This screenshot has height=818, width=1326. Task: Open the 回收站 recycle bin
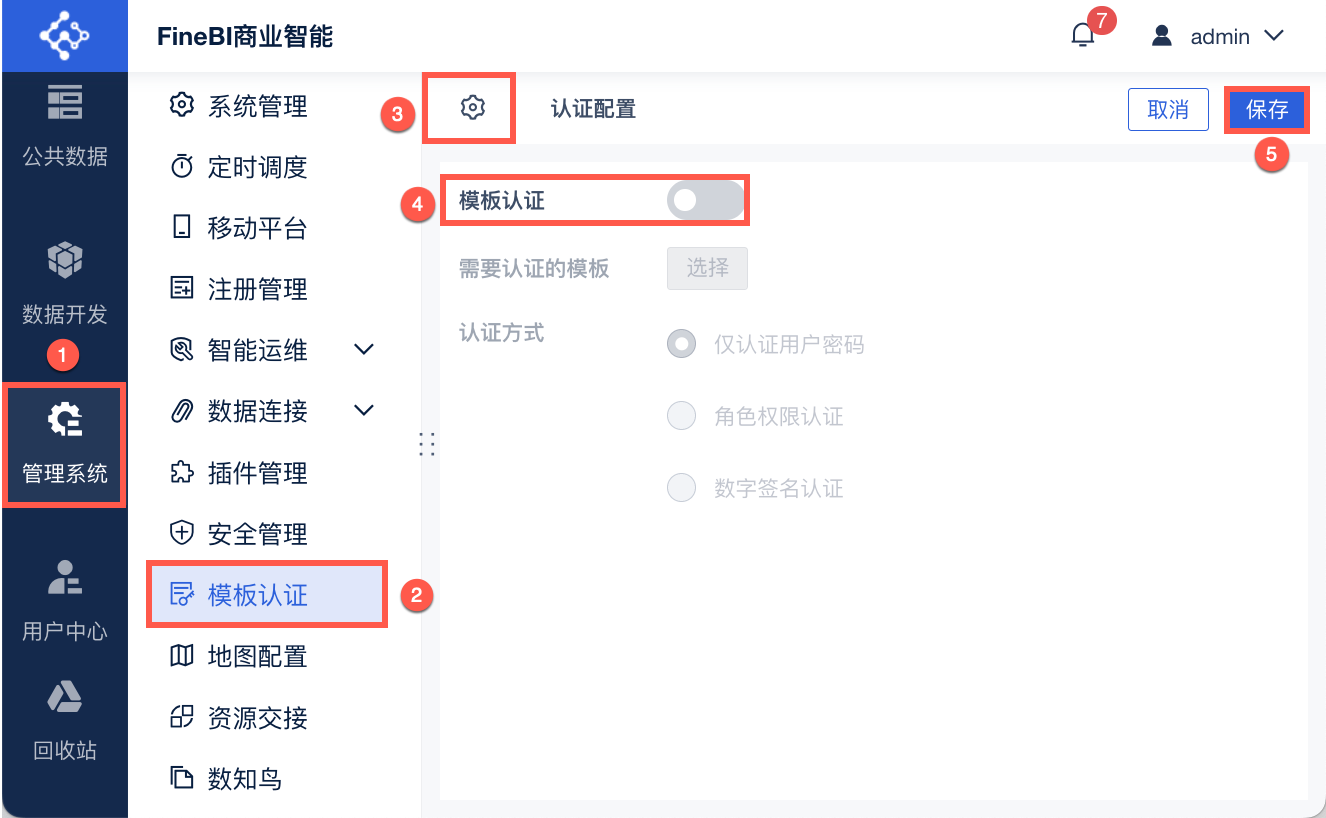(x=65, y=718)
